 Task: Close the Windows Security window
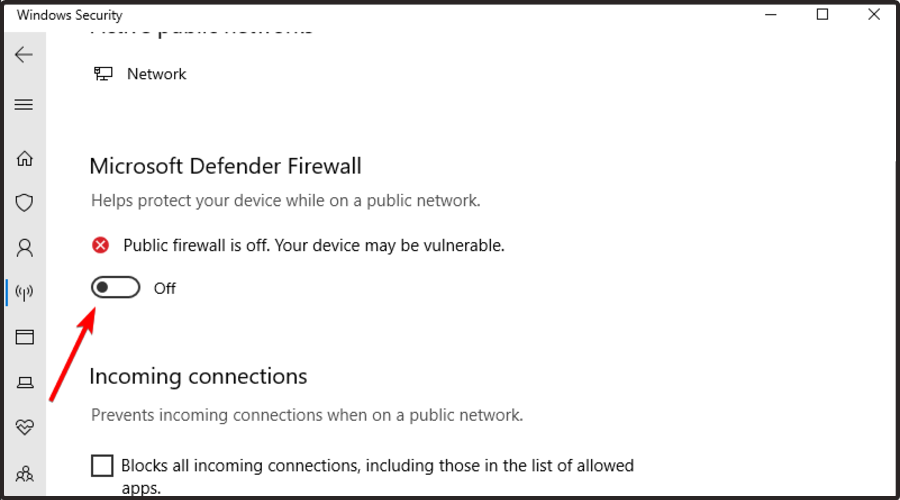click(x=873, y=15)
